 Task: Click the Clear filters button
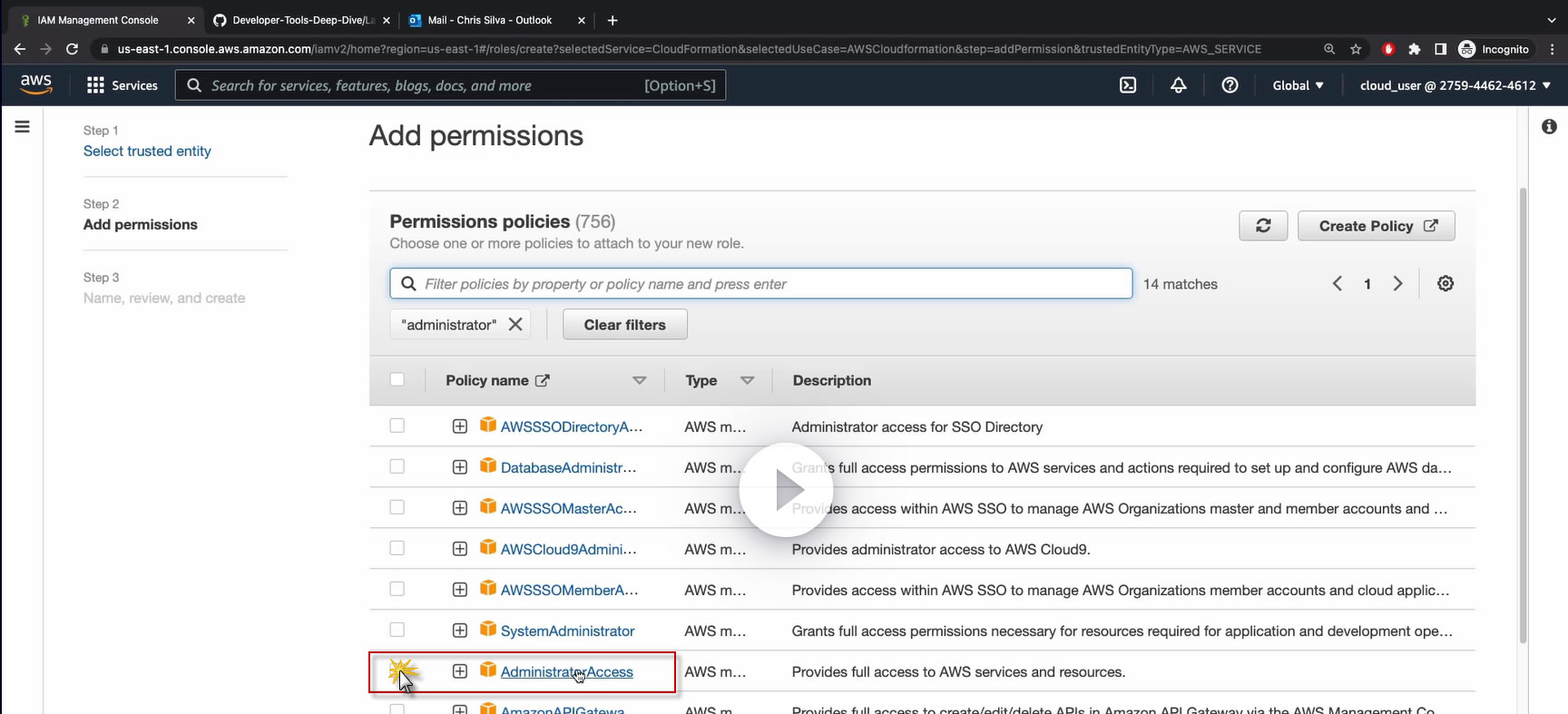(624, 325)
